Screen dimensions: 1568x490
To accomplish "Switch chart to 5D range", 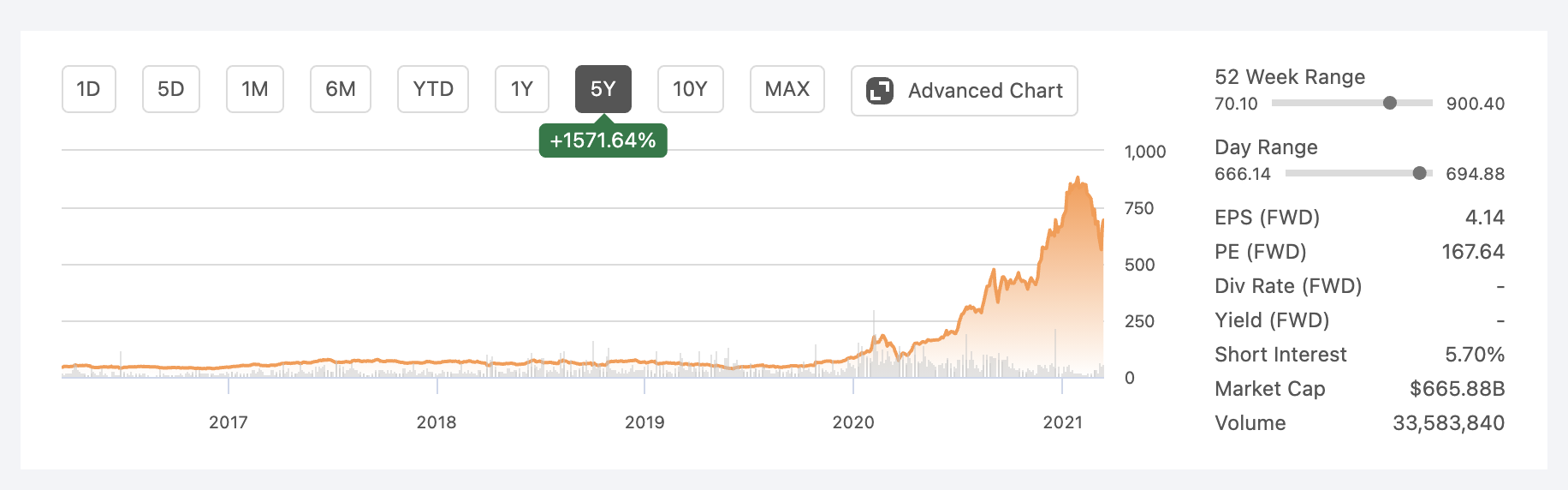I will click(171, 89).
